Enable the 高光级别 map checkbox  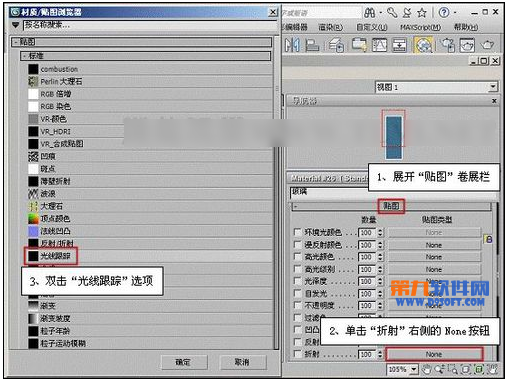pyautogui.click(x=297, y=269)
